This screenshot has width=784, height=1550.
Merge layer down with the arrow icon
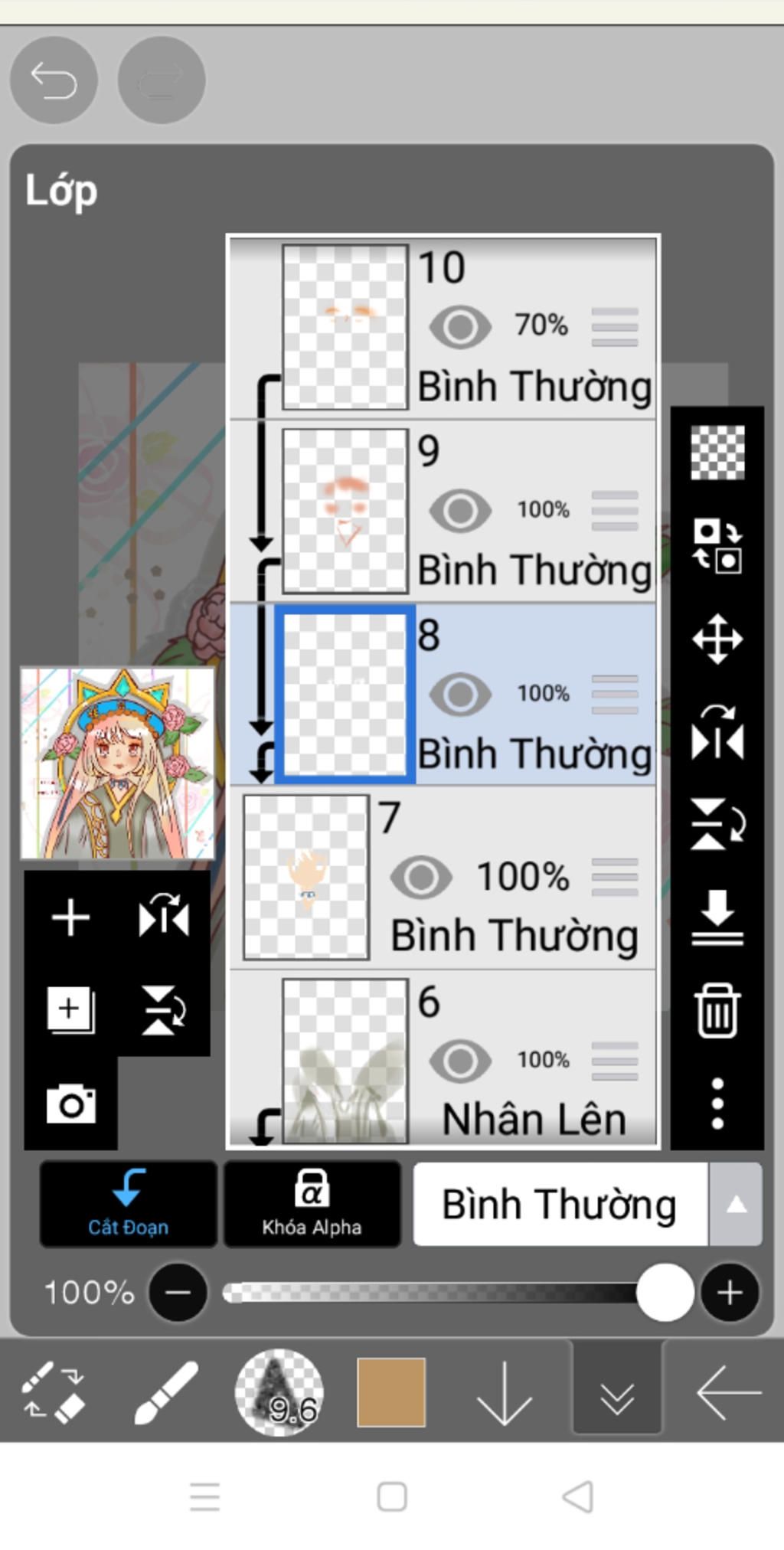click(x=717, y=917)
